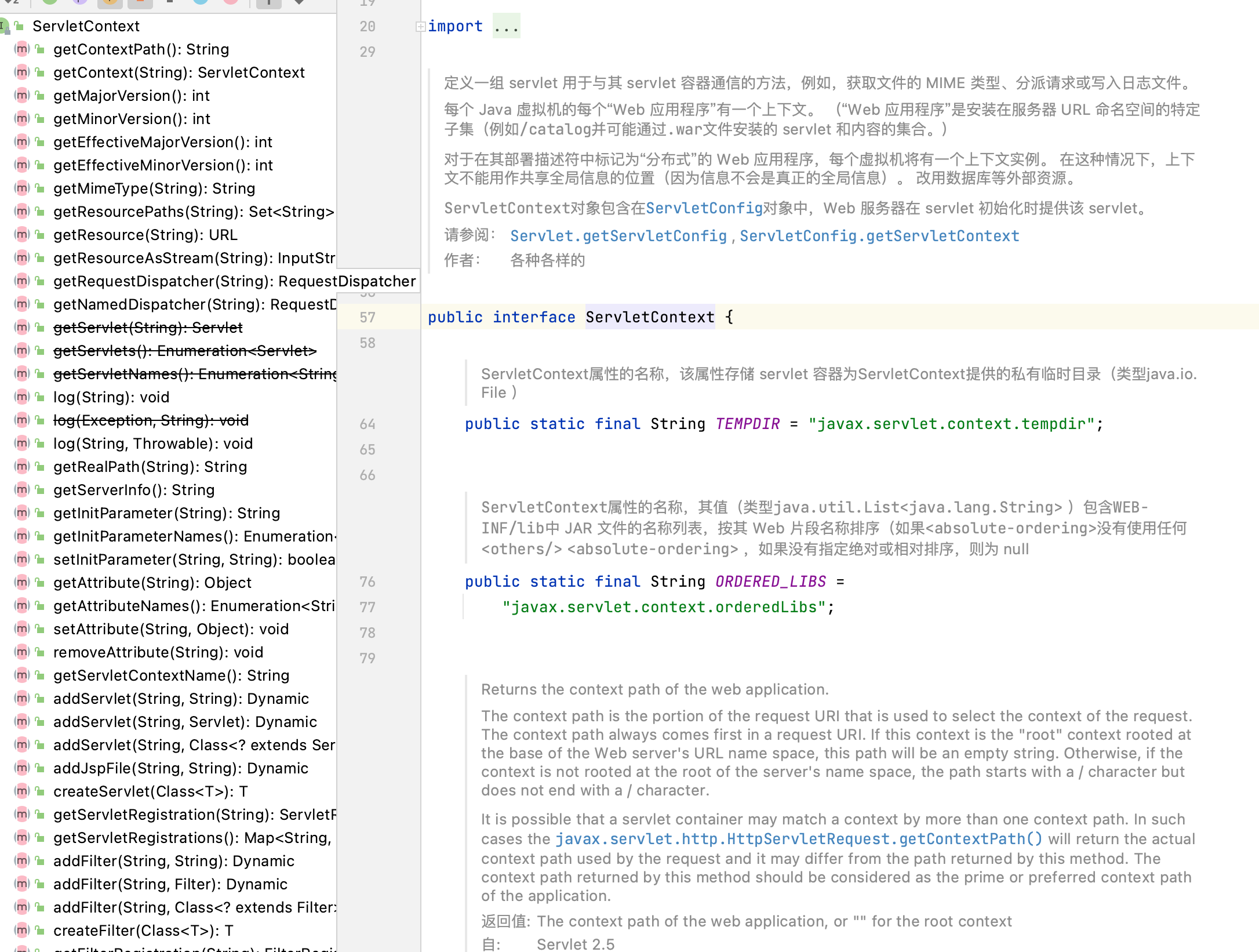Open the ServletConfig.getServletContext doc link
Viewport: 1259px width, 952px height.
(879, 236)
